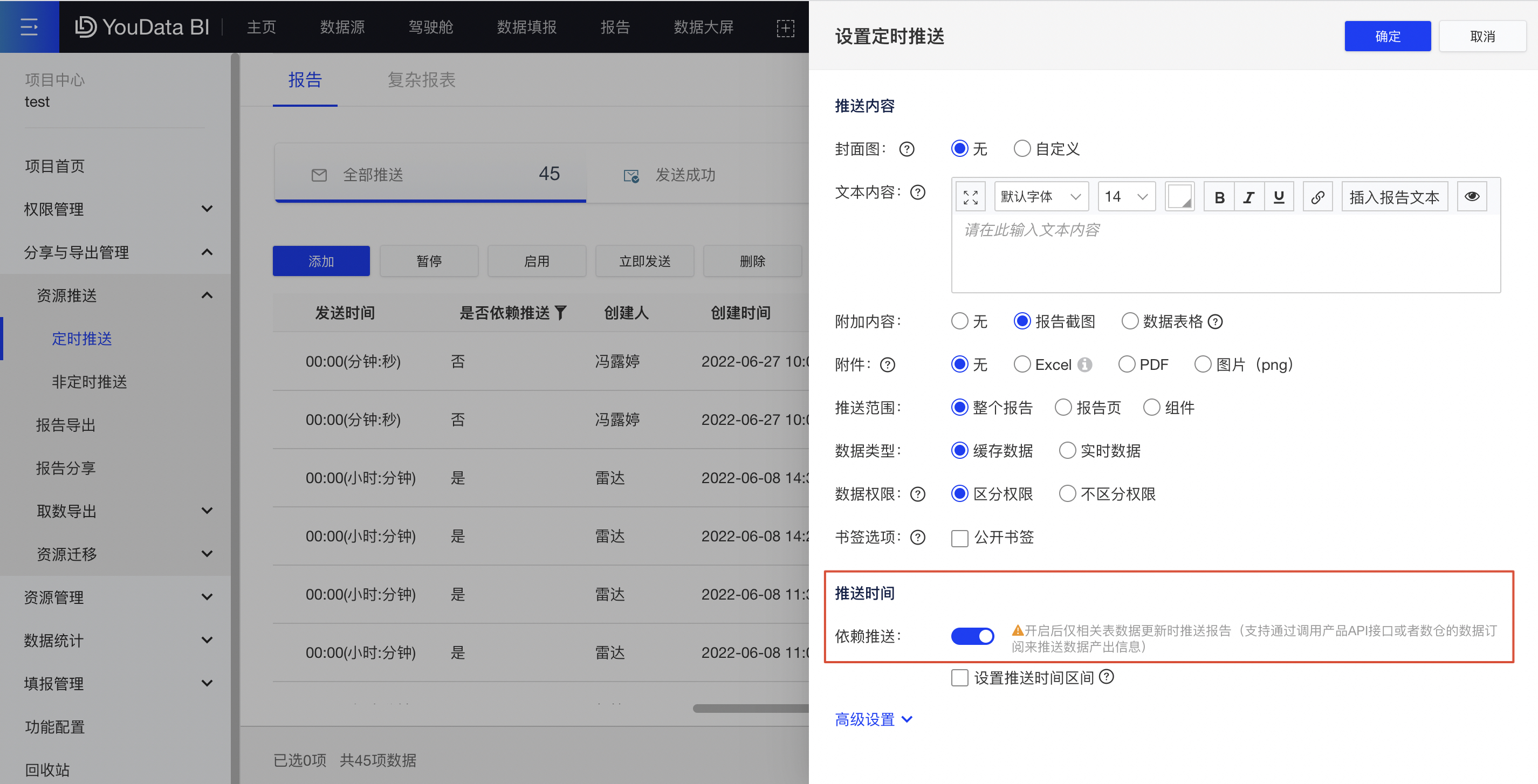Screen dimensions: 1538x784
Task: Open the font color swatch
Action: pos(1179,196)
